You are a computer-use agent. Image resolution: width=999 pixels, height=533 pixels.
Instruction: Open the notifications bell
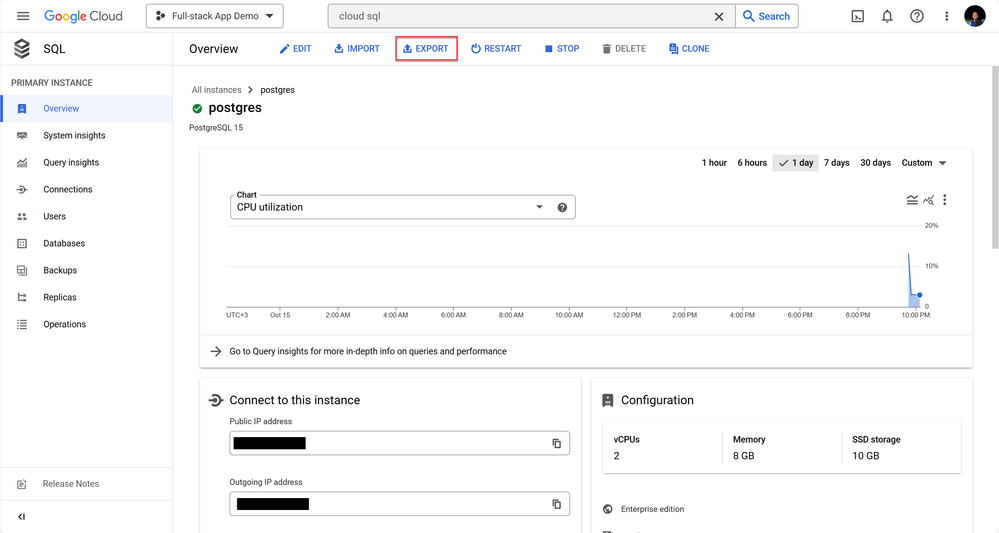887,17
